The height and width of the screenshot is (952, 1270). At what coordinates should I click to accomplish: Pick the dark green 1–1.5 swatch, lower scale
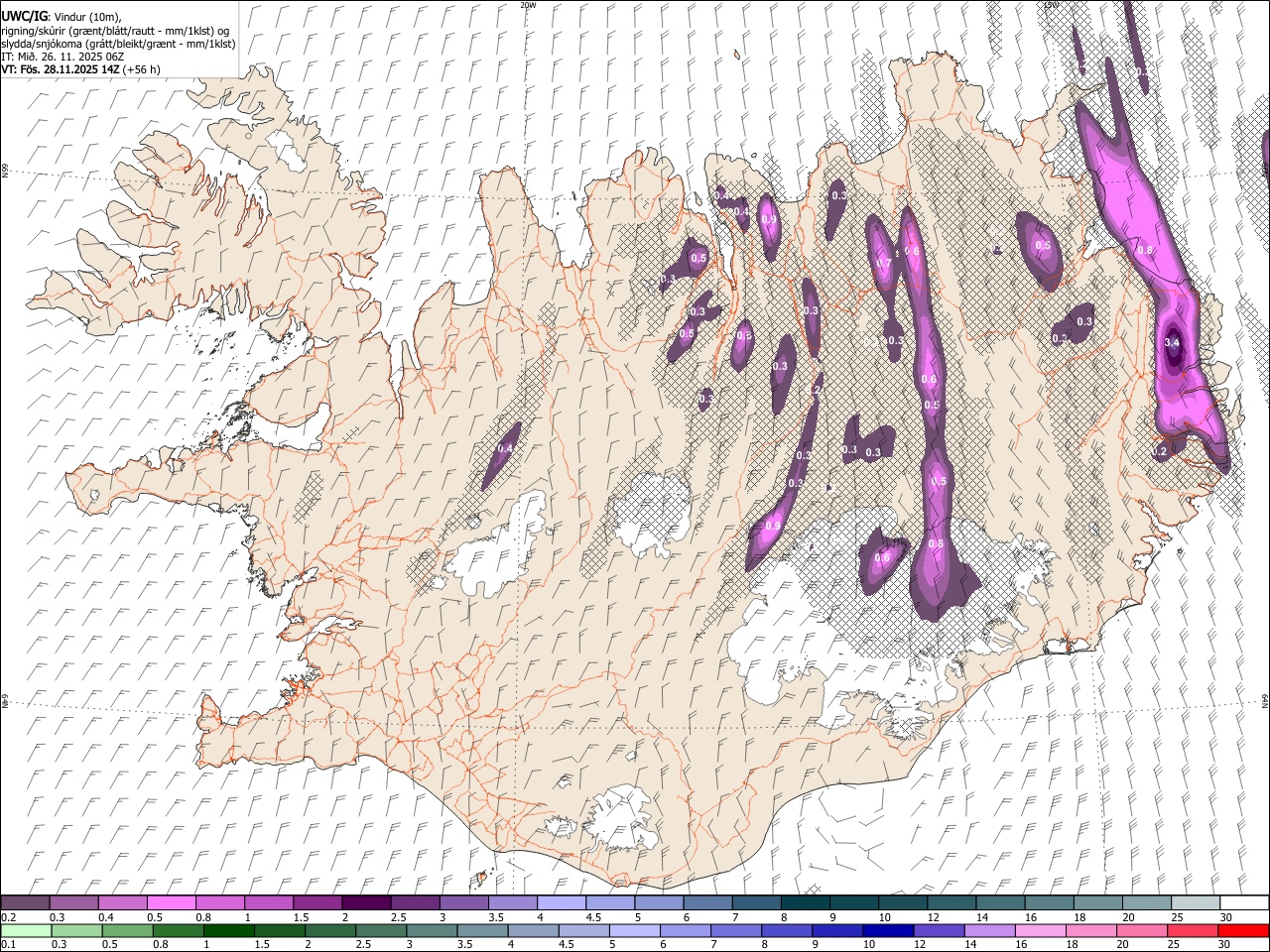(x=229, y=930)
